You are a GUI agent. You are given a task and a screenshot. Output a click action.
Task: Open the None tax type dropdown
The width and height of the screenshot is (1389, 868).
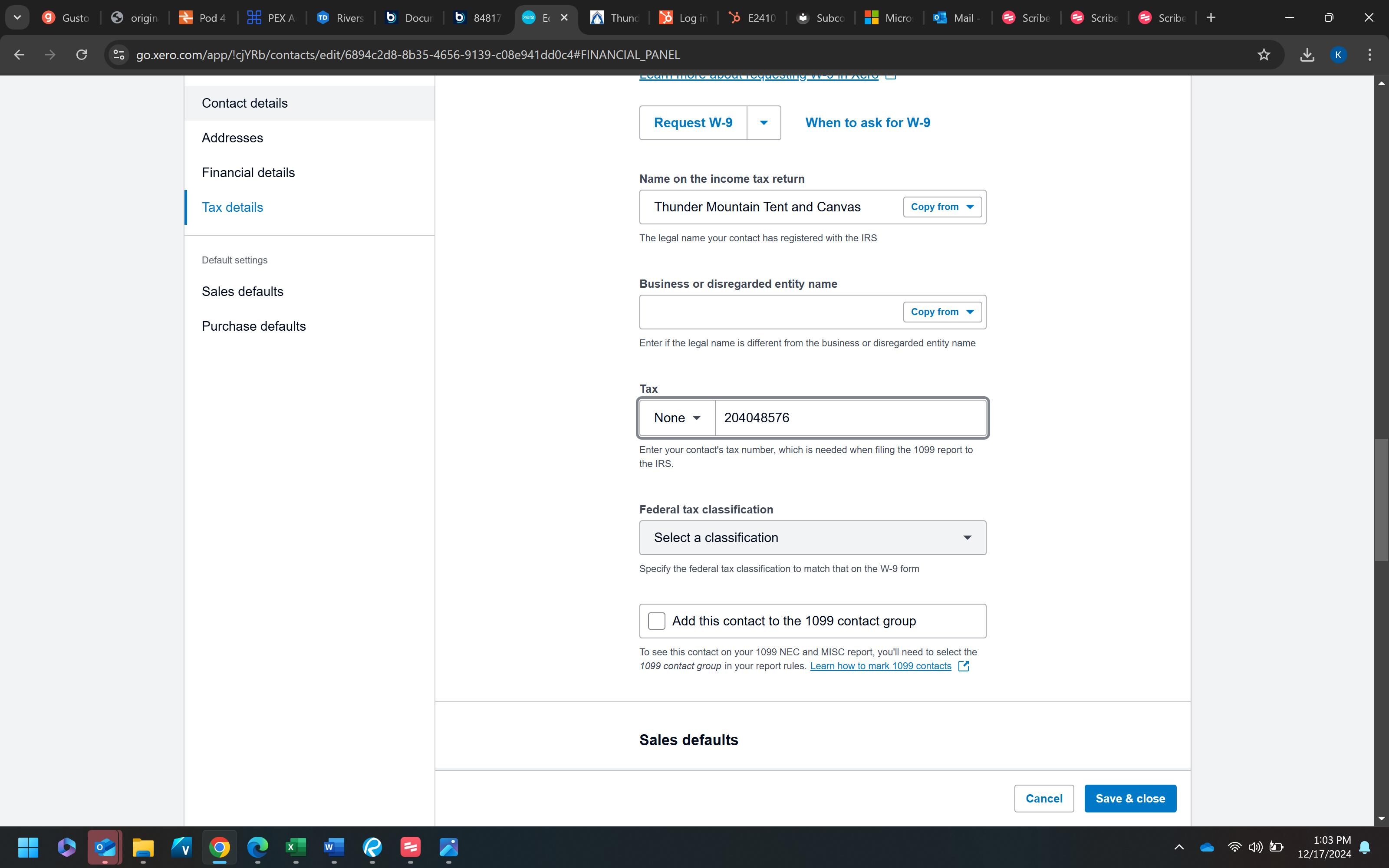(677, 418)
